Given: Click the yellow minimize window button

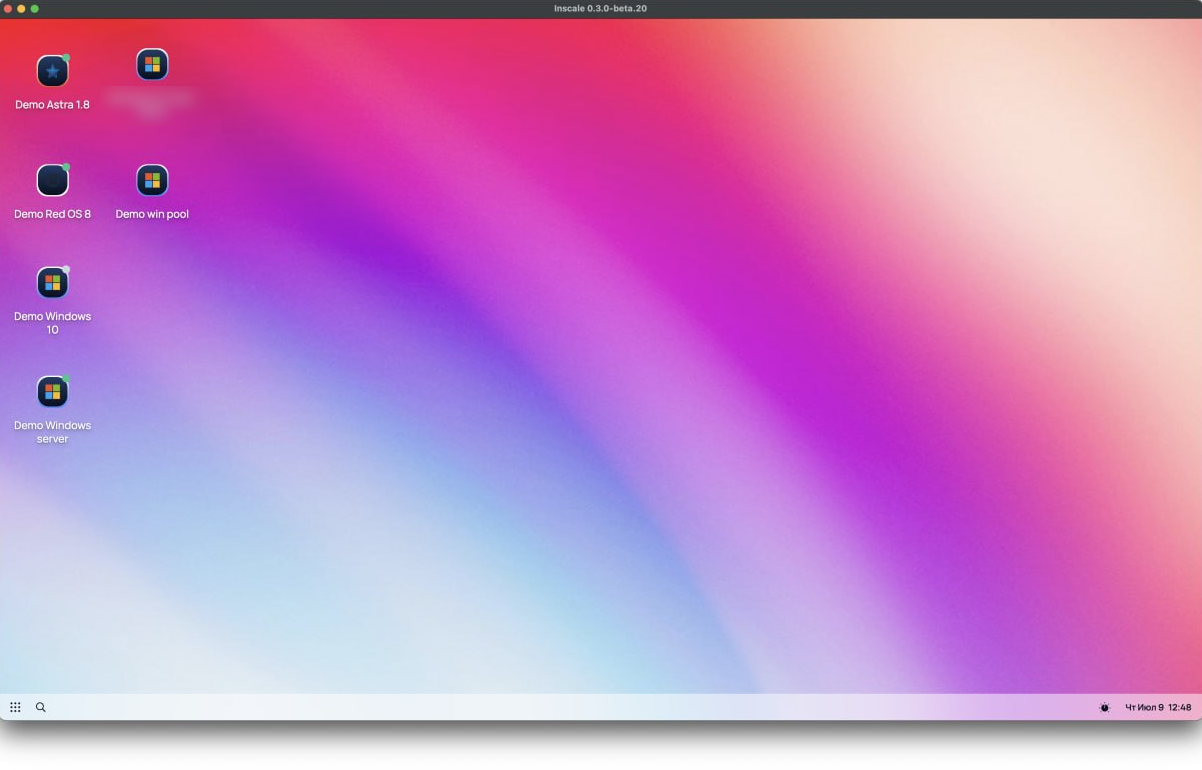Looking at the screenshot, I should (x=21, y=9).
